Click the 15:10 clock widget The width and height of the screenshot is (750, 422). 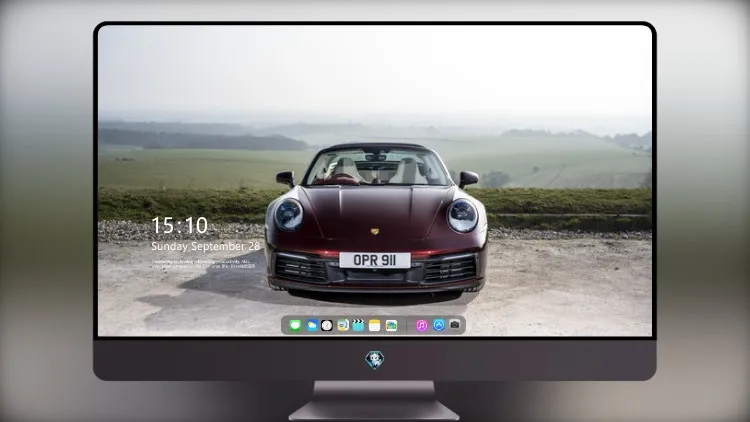click(179, 225)
